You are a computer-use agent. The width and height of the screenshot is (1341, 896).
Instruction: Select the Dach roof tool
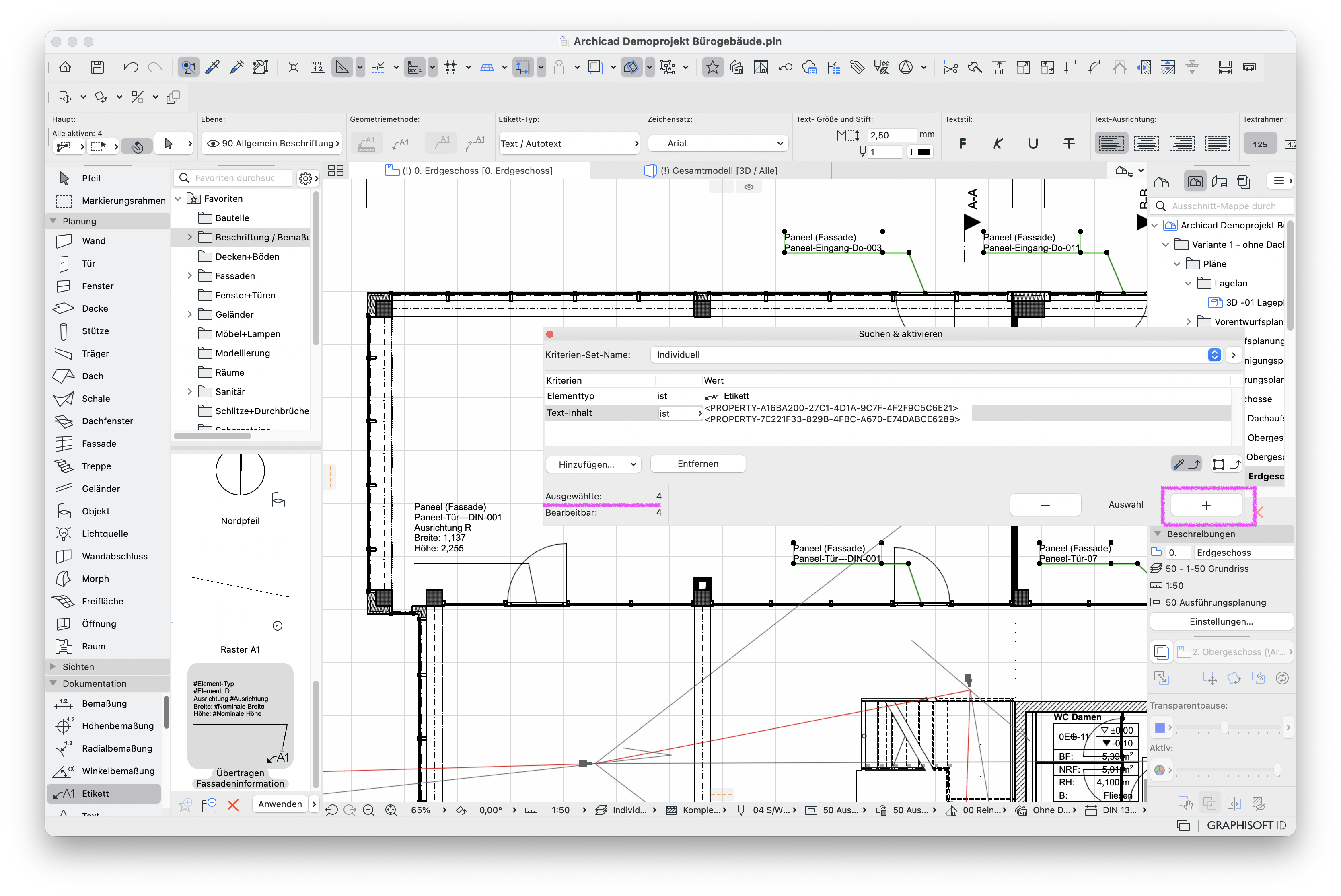[x=92, y=376]
